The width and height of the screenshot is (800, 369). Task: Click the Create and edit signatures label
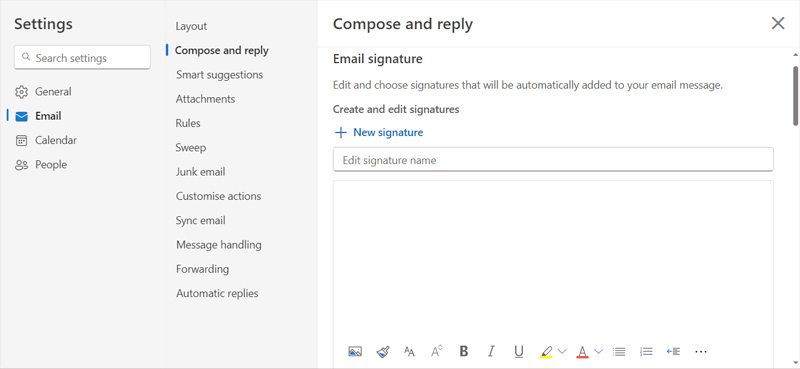[x=396, y=109]
